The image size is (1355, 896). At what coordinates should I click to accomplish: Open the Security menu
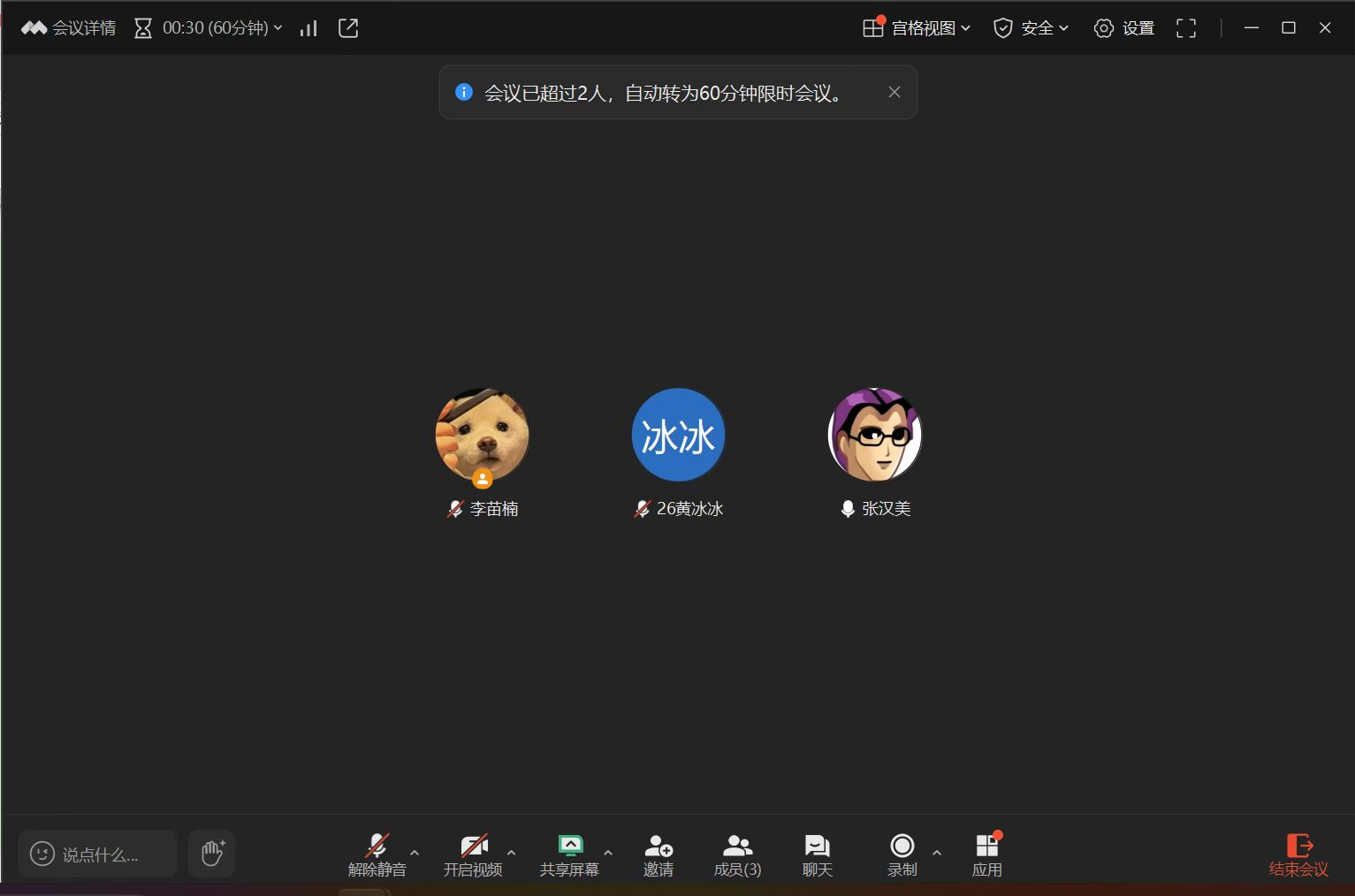(x=1031, y=28)
